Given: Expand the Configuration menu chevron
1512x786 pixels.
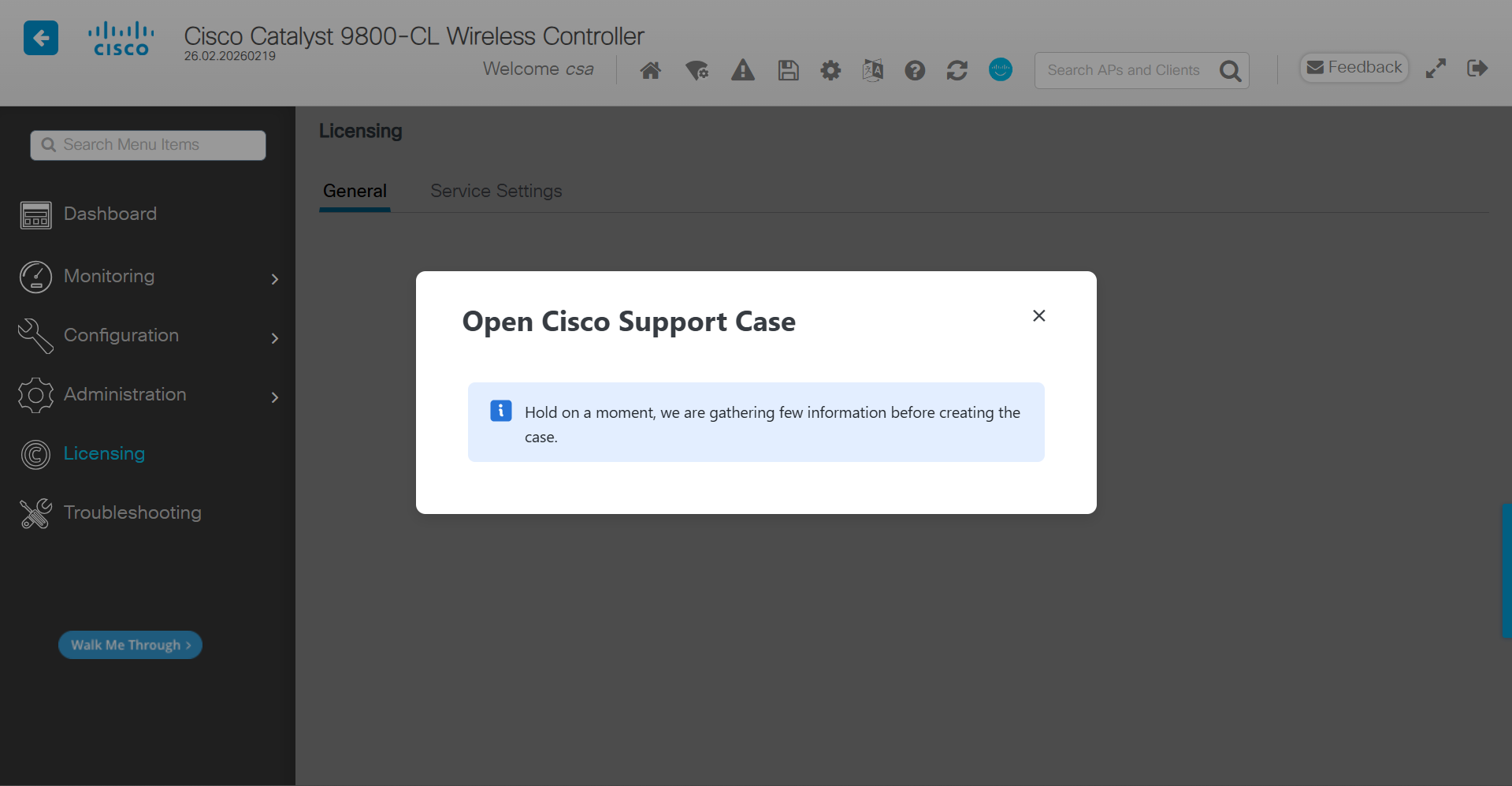Looking at the screenshot, I should pos(274,338).
